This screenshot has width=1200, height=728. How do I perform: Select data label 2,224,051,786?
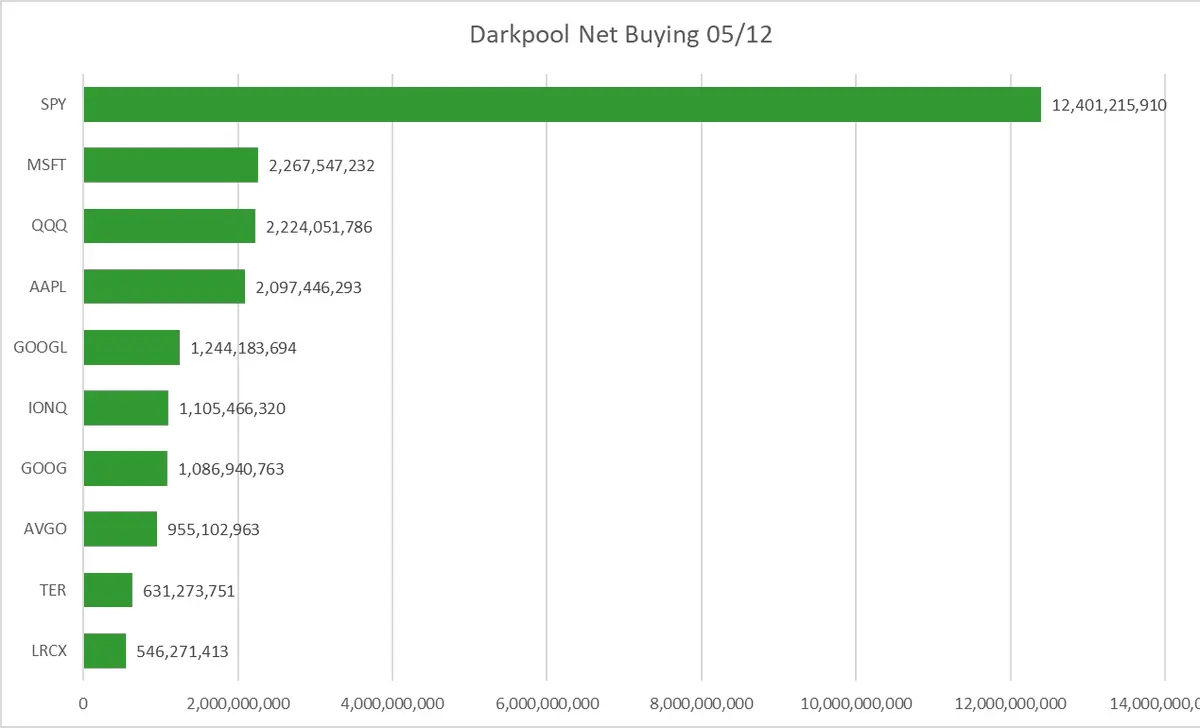coord(319,227)
